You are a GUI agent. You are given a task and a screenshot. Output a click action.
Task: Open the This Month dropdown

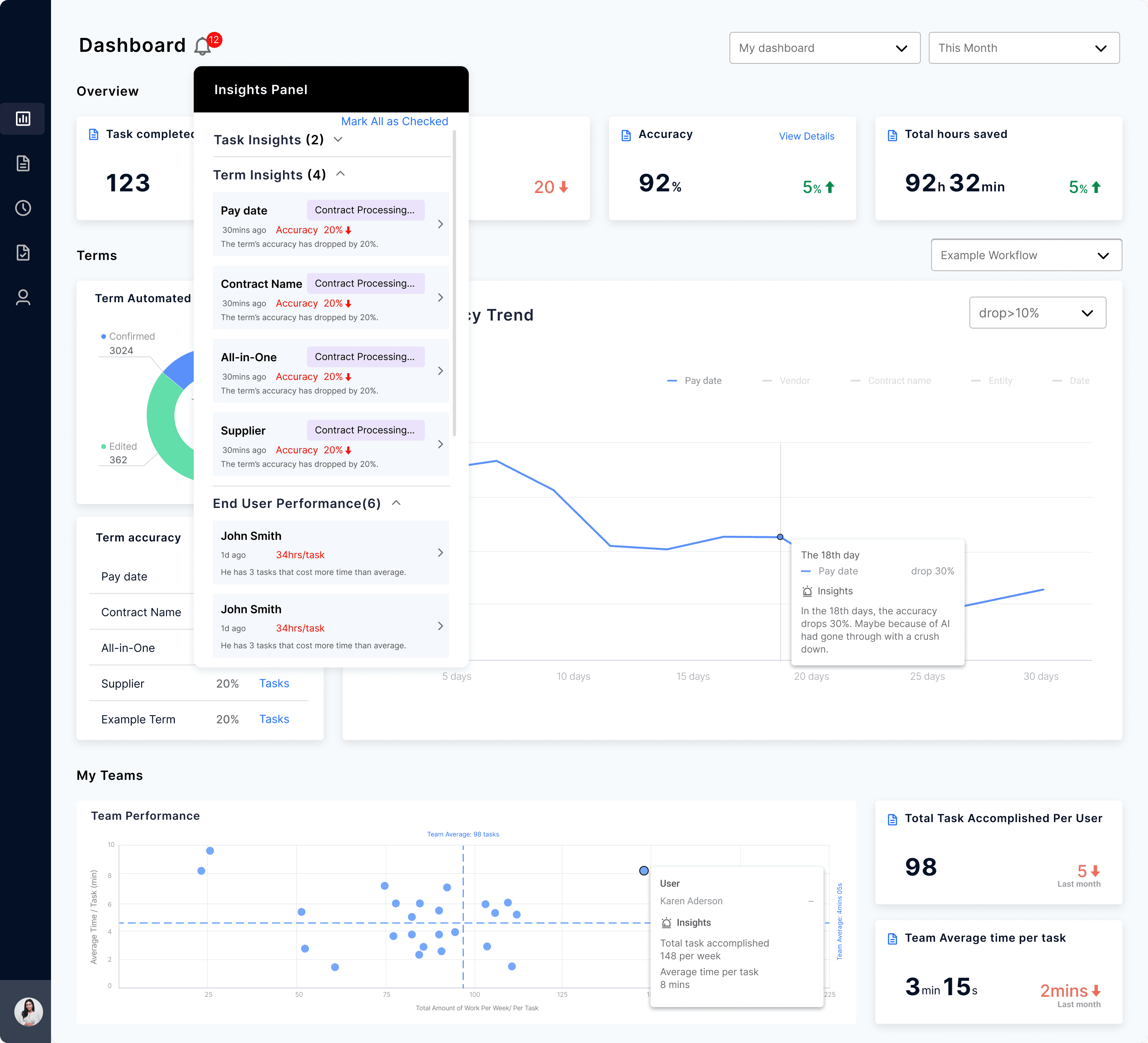(1024, 48)
